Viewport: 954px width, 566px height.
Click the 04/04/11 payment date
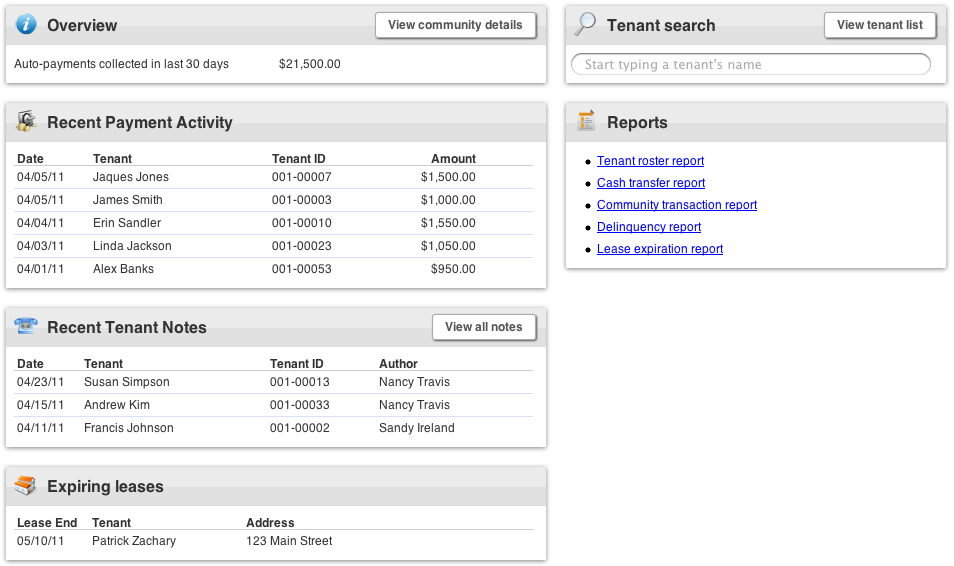coord(40,223)
